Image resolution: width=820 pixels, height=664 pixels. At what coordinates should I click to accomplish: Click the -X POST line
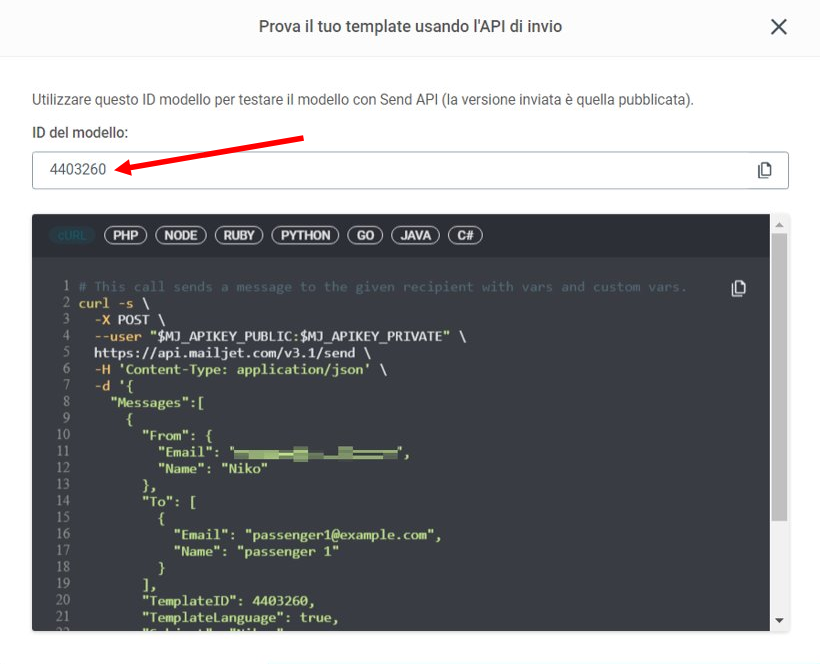coord(130,320)
